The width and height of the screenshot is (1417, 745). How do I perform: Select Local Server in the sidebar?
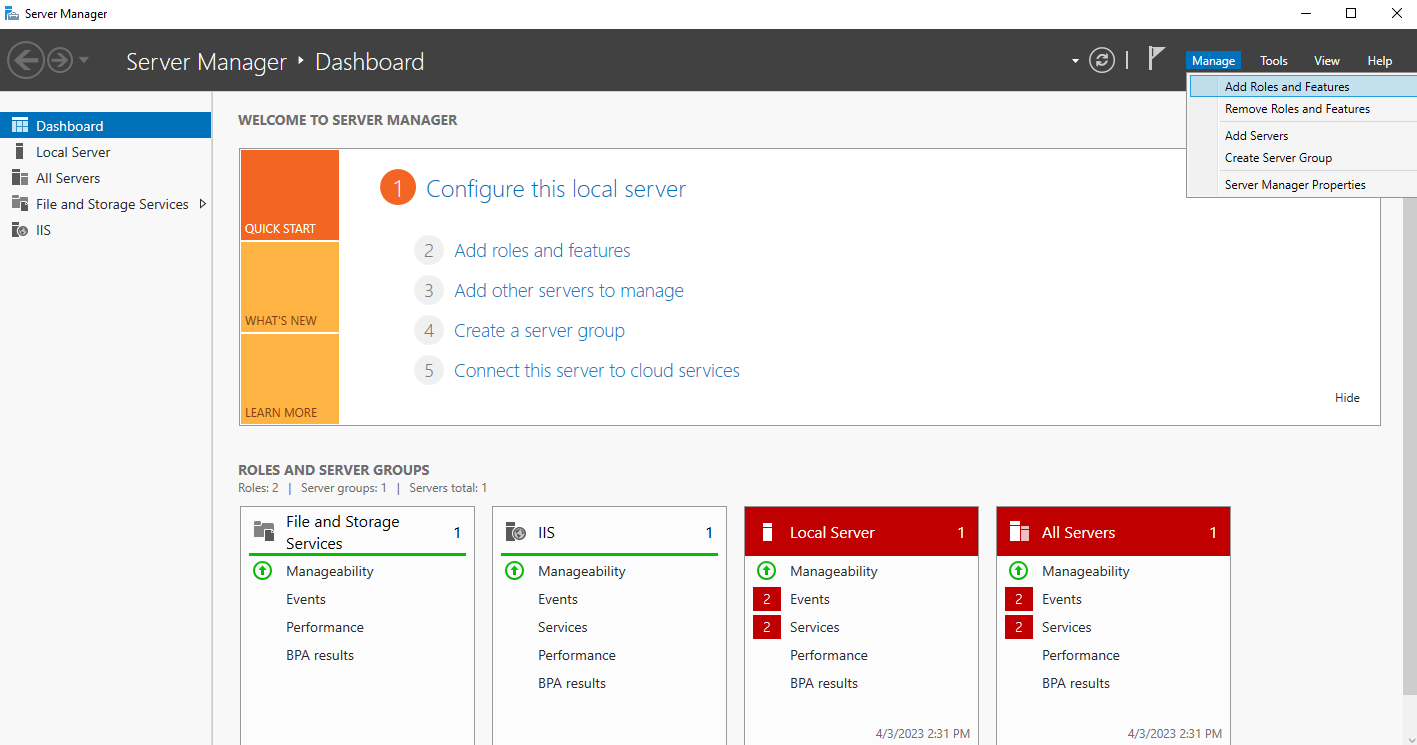(x=105, y=152)
